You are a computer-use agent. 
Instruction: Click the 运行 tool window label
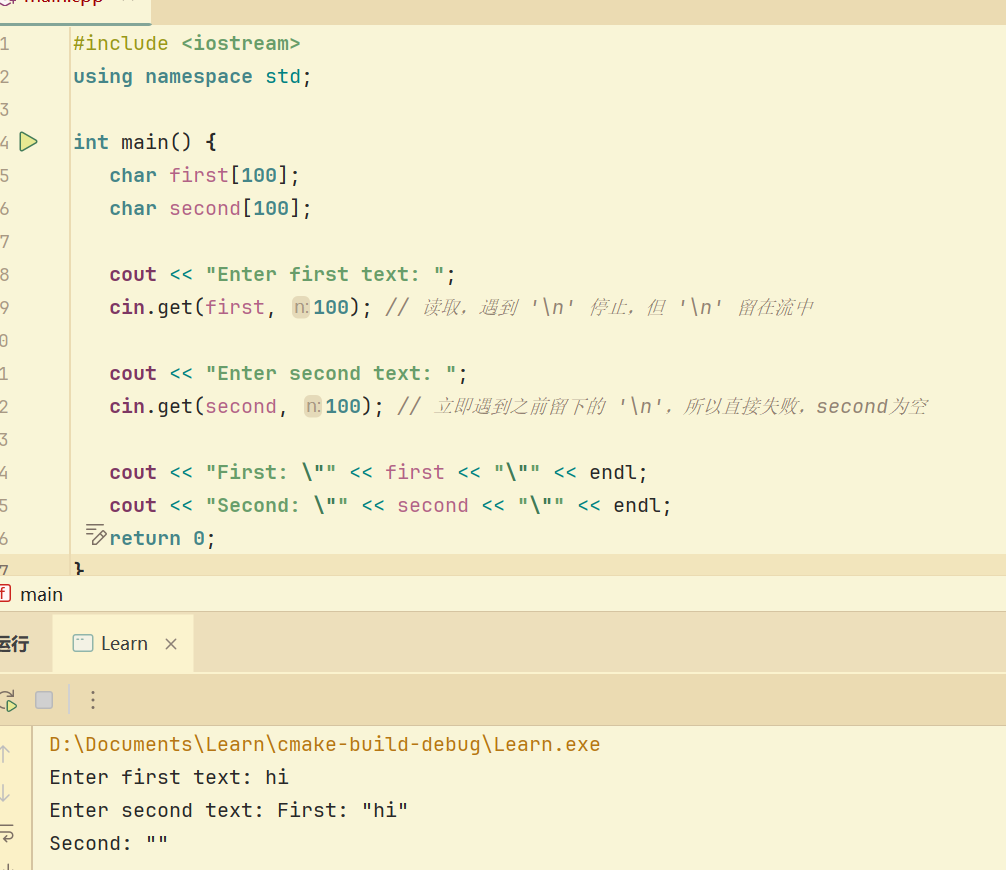pyautogui.click(x=14, y=644)
